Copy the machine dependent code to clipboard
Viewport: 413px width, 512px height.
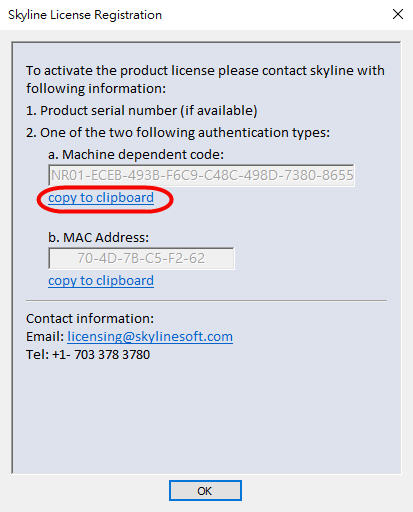point(101,198)
